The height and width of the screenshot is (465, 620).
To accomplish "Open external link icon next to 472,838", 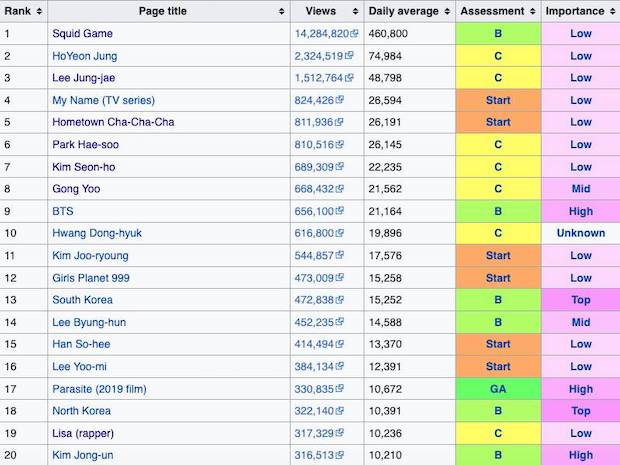I will 339,300.
